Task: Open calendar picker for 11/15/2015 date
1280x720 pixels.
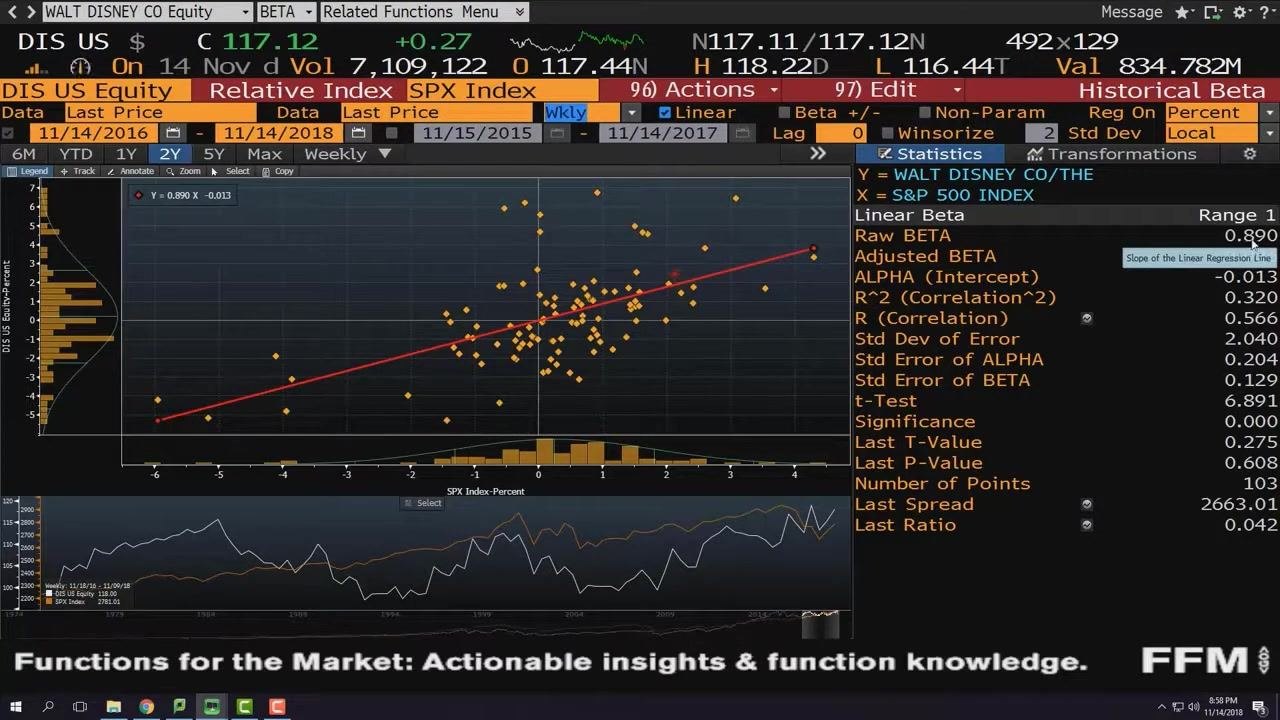Action: tap(557, 133)
